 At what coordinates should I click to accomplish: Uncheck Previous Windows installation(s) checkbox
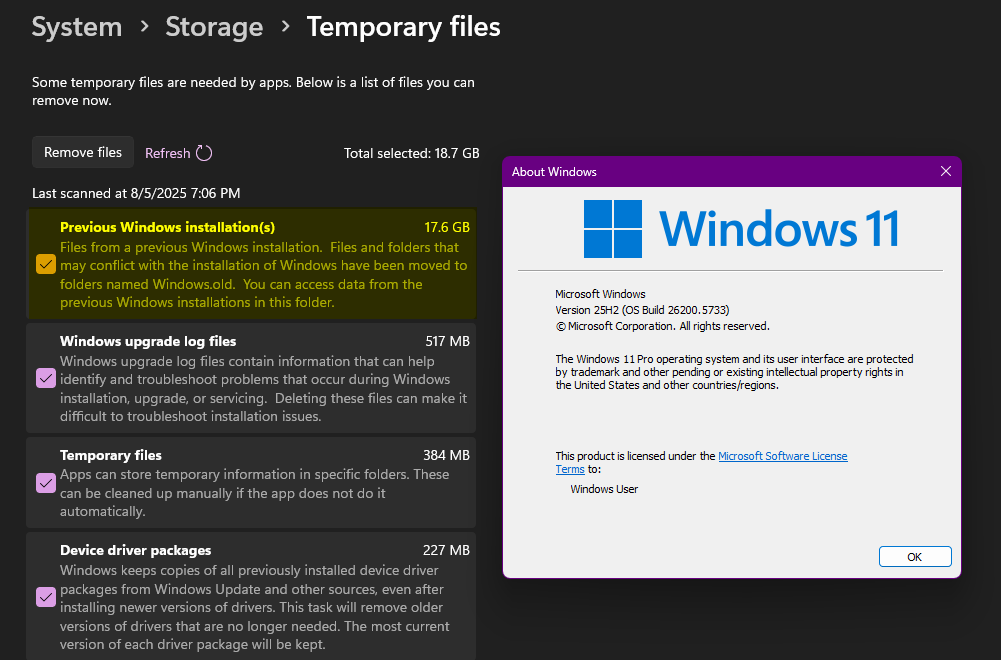(x=46, y=264)
